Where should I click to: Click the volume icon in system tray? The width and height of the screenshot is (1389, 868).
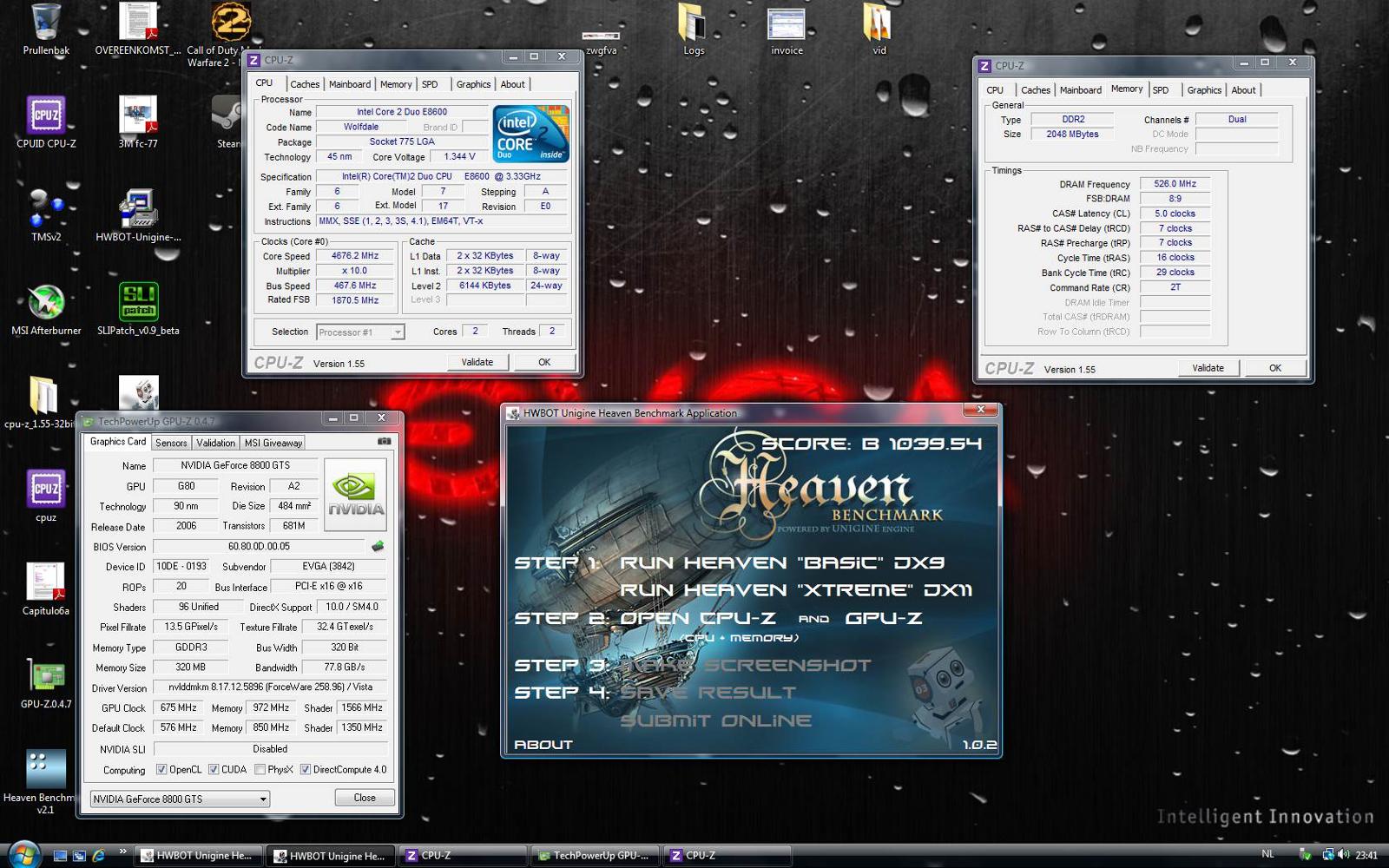(1344, 854)
